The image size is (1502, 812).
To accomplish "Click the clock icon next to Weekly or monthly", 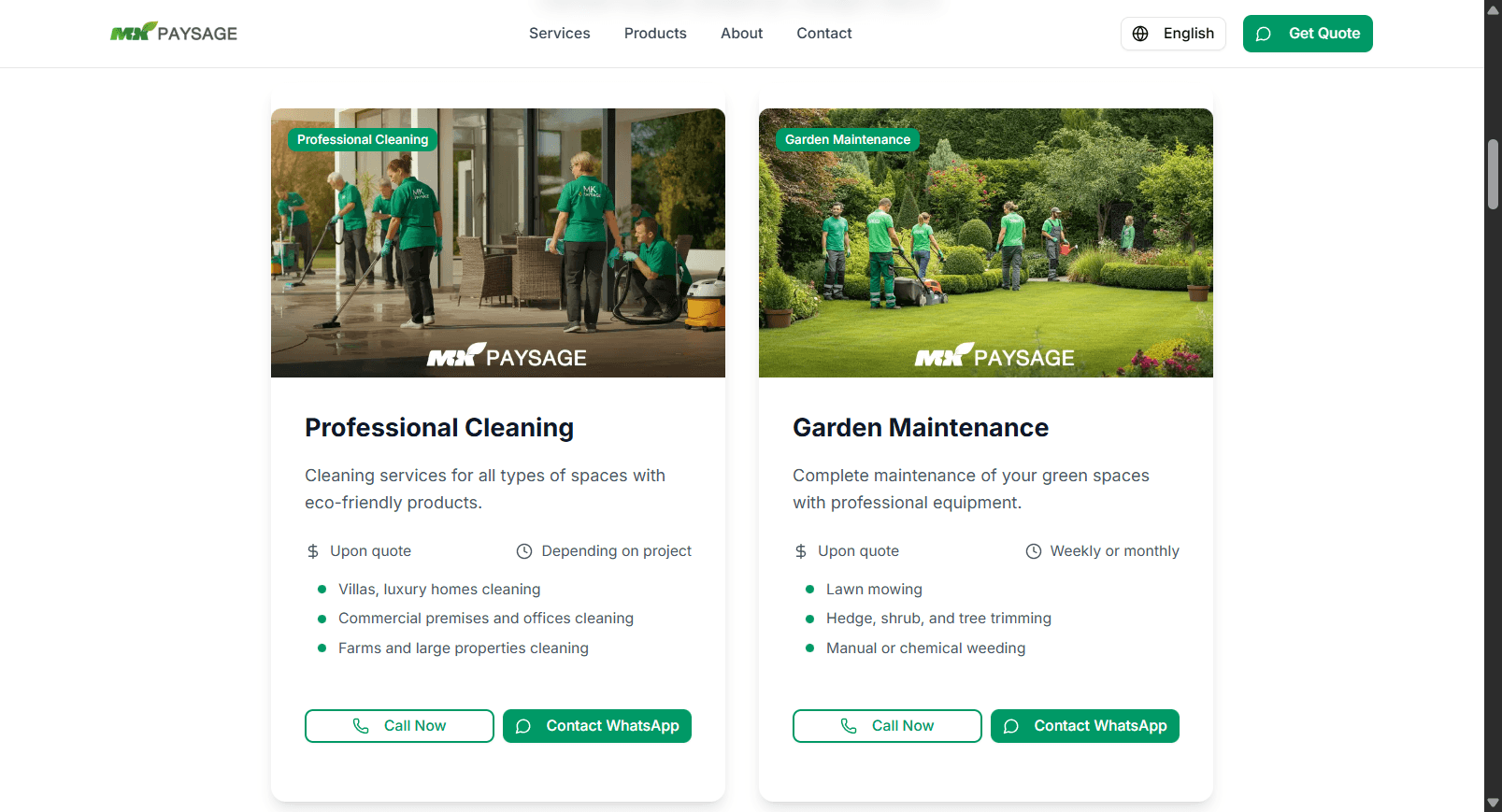I will pyautogui.click(x=1034, y=551).
